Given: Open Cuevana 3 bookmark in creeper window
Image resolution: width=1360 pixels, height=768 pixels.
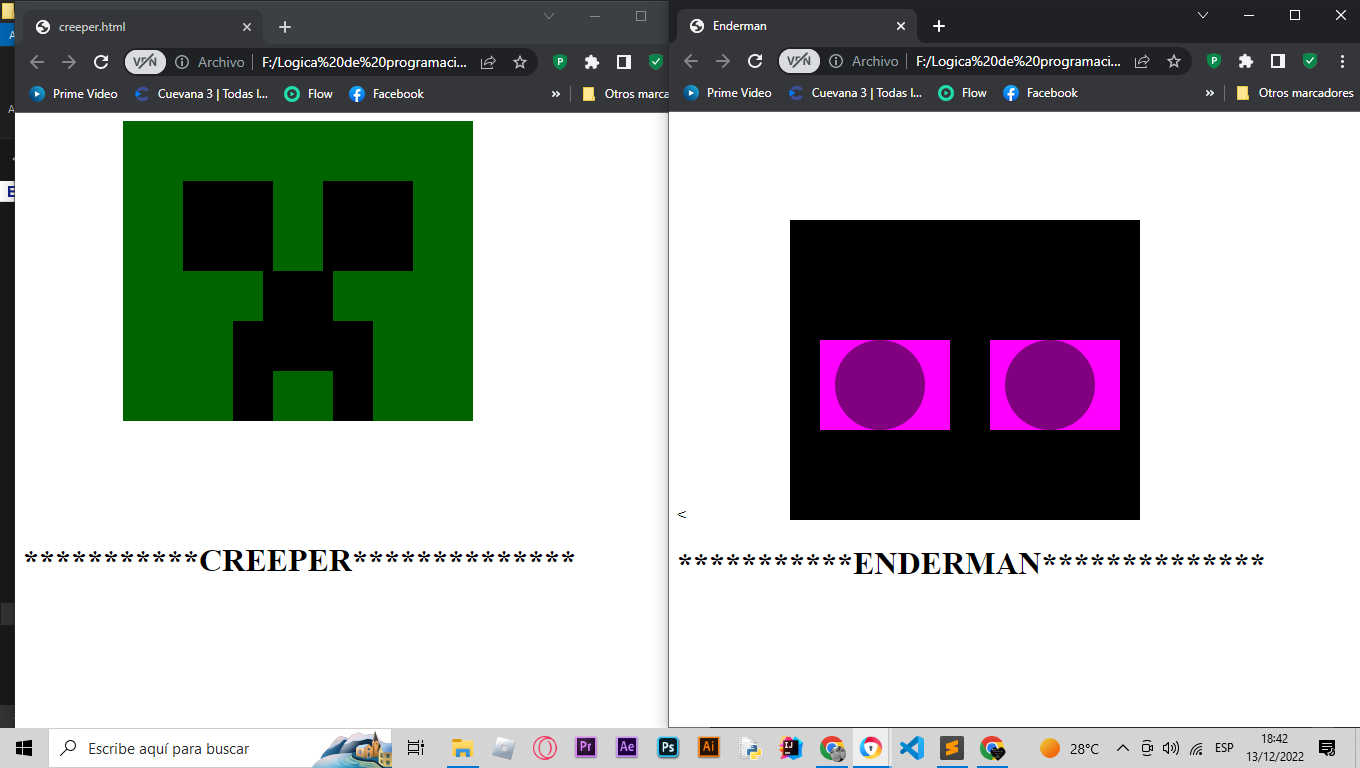Looking at the screenshot, I should 201,94.
